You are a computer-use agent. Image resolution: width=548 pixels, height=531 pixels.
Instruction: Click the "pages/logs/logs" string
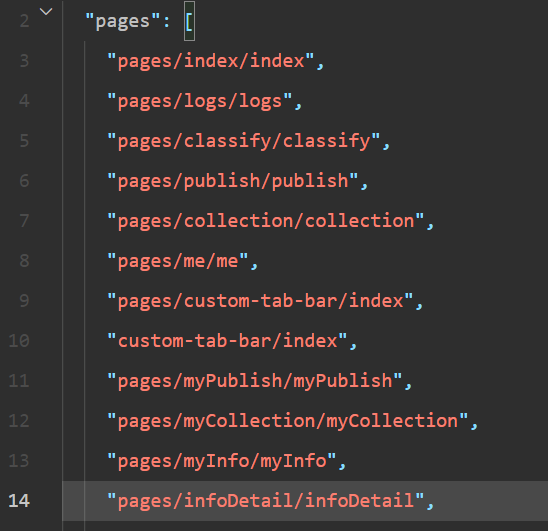pyautogui.click(x=200, y=101)
